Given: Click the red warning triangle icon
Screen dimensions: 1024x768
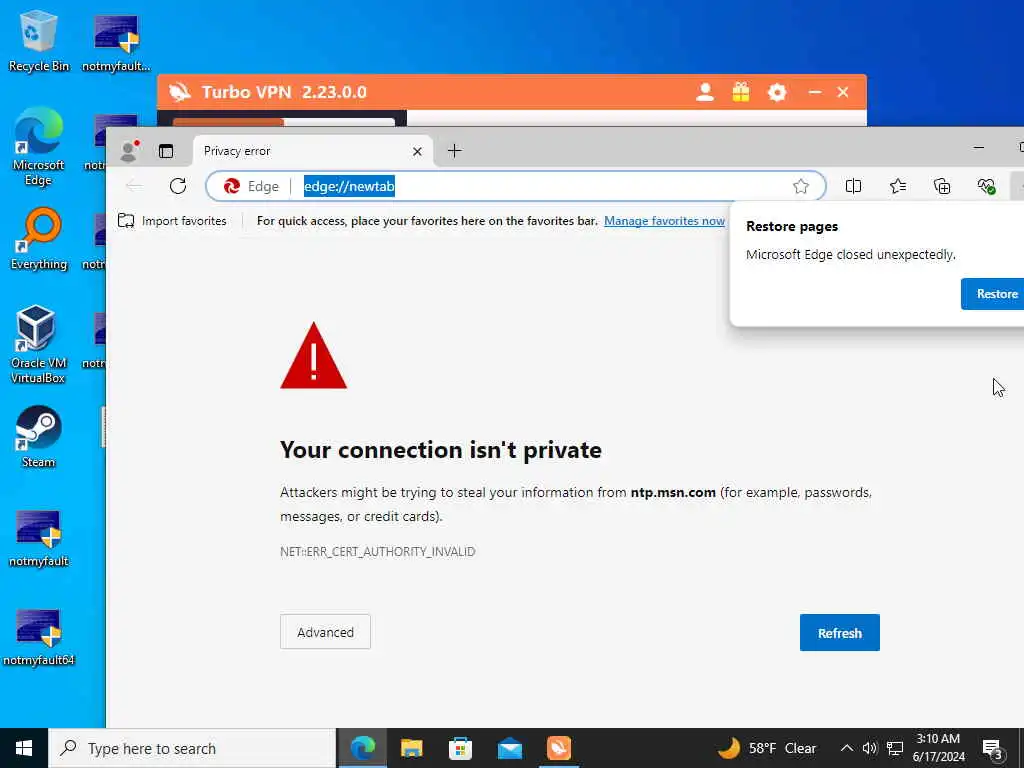Looking at the screenshot, I should (x=313, y=356).
